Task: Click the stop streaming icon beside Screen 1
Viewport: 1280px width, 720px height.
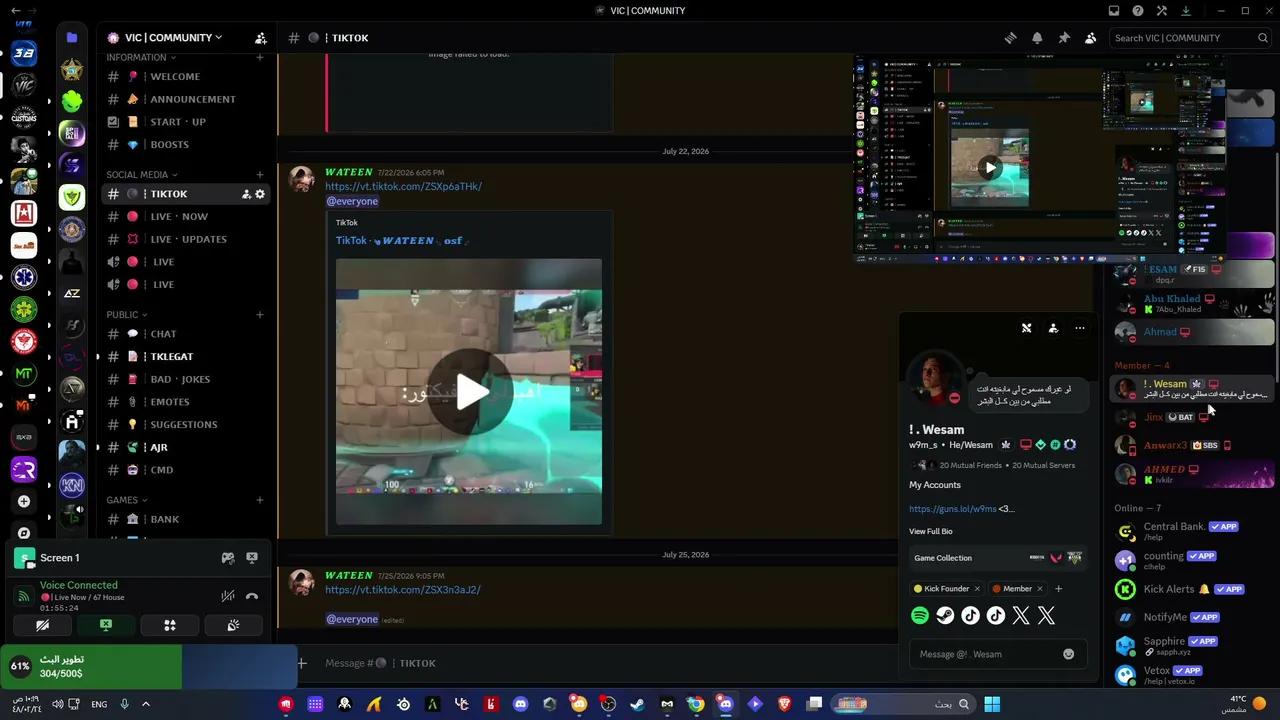Action: point(252,558)
